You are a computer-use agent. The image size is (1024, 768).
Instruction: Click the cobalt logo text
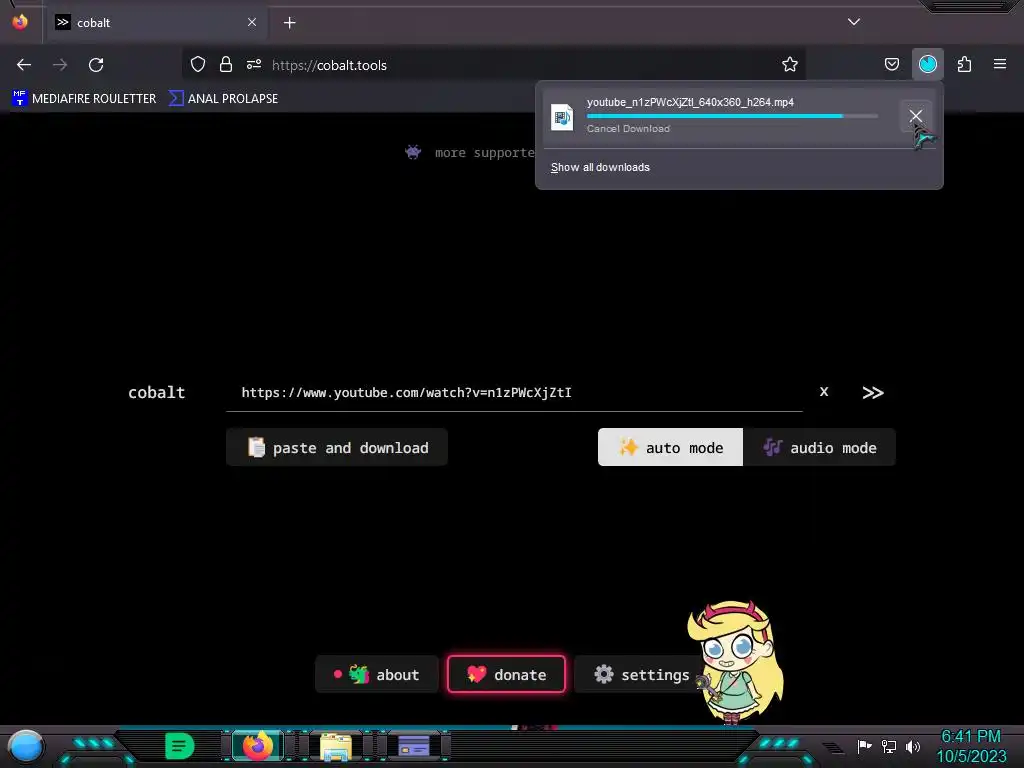click(157, 392)
